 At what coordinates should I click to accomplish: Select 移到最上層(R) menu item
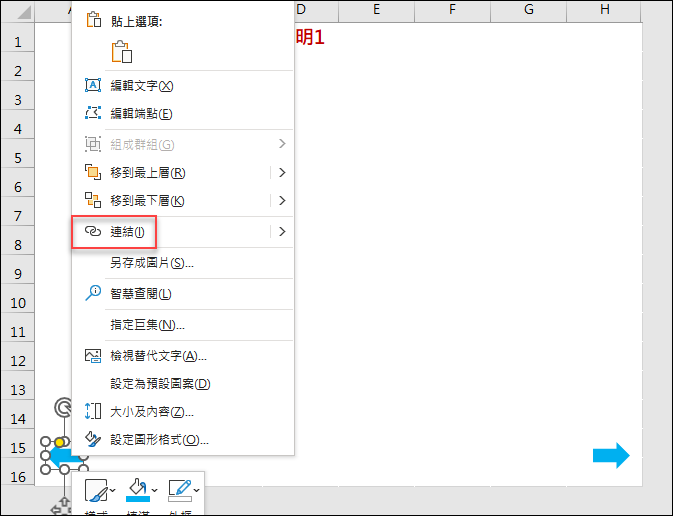pos(171,173)
